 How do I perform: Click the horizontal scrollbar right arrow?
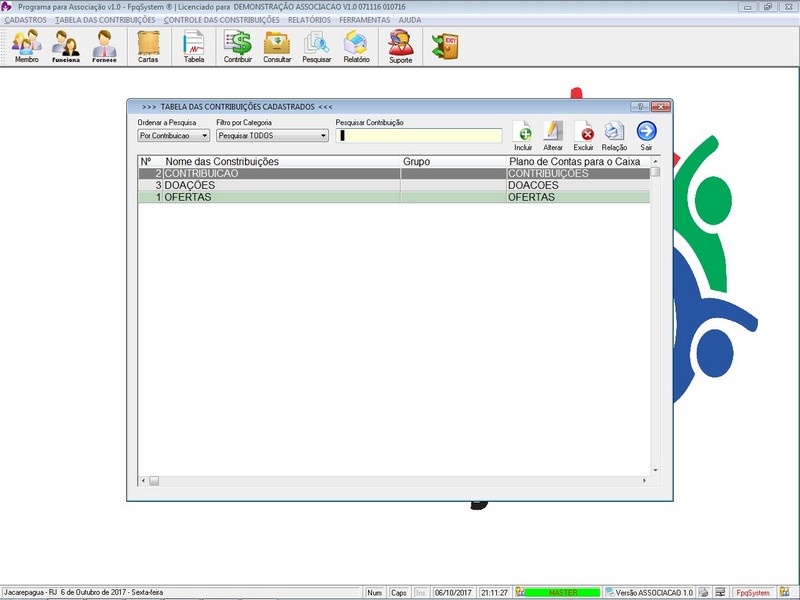(644, 481)
